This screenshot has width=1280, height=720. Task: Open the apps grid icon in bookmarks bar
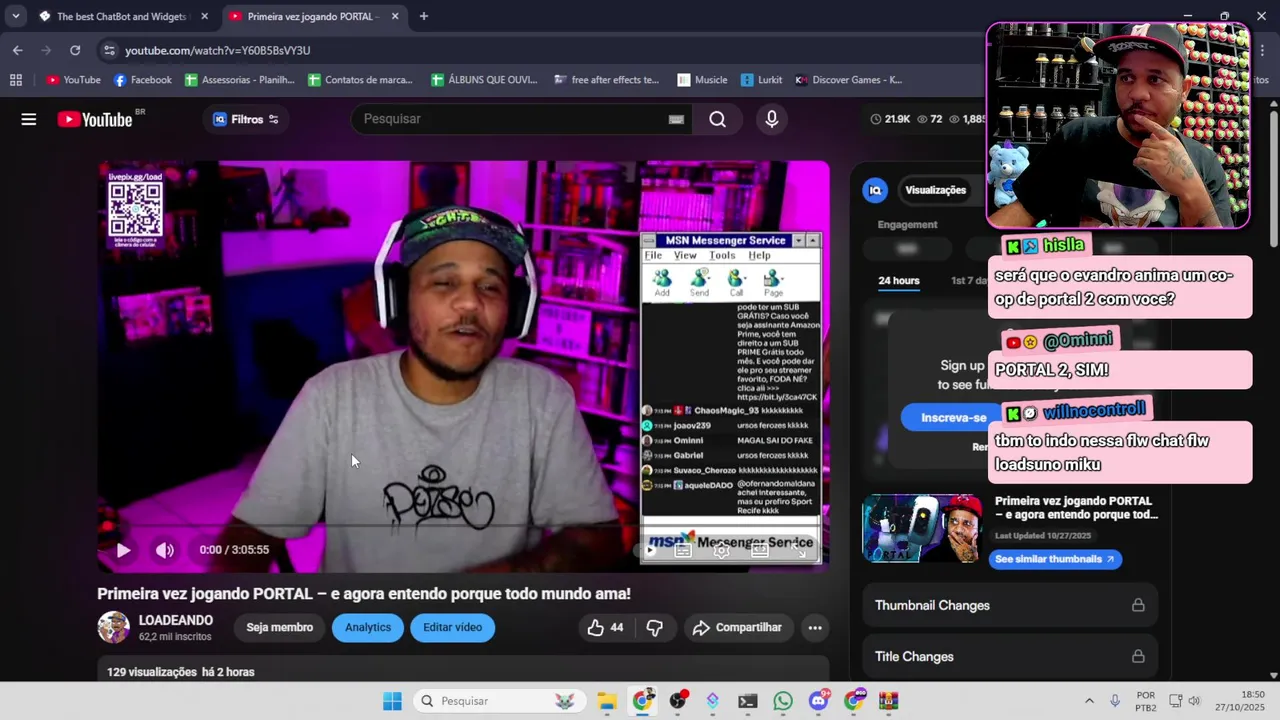16,80
